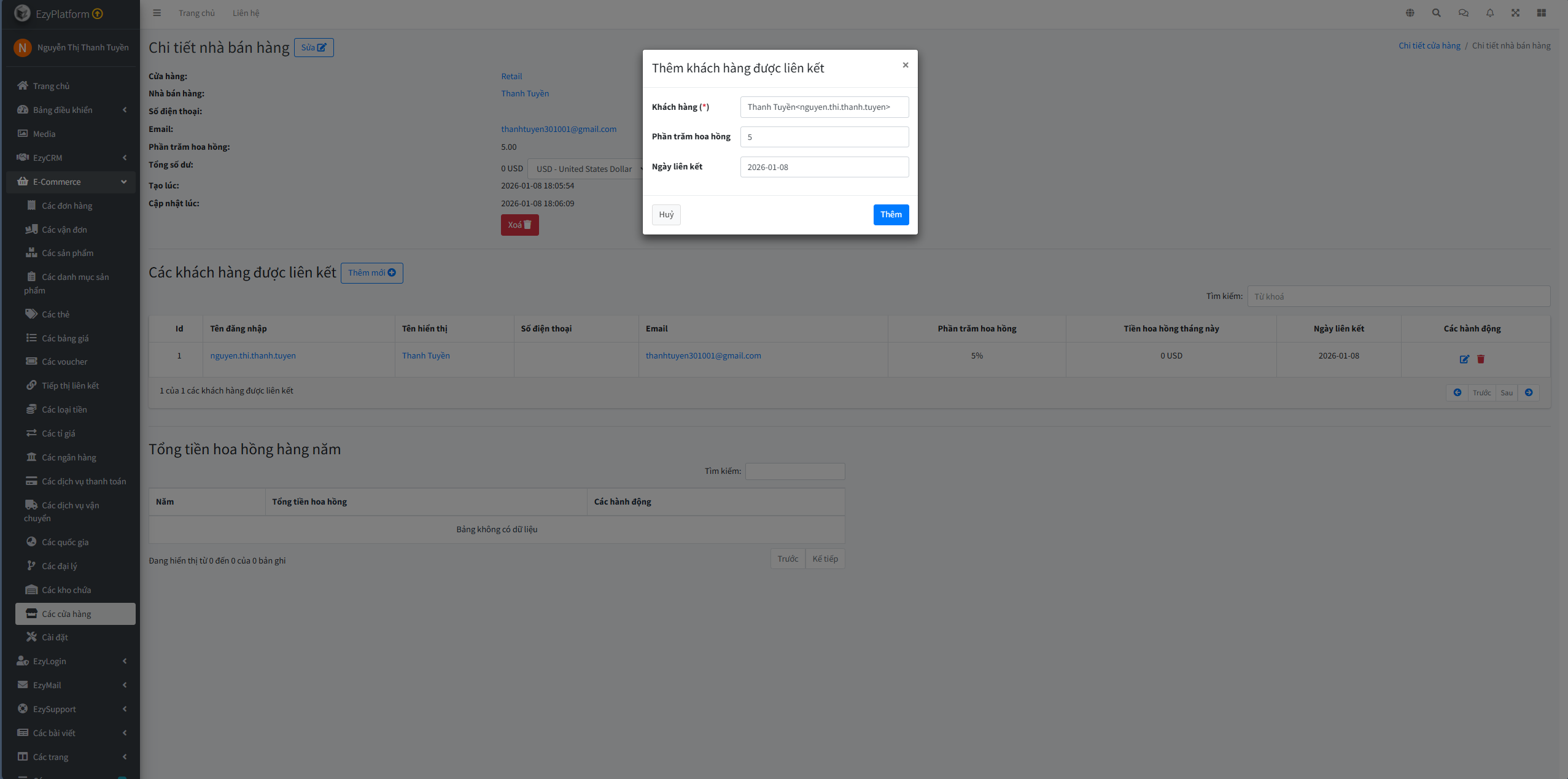Open the apps grid icon in header
The height and width of the screenshot is (779, 1568).
click(1541, 13)
